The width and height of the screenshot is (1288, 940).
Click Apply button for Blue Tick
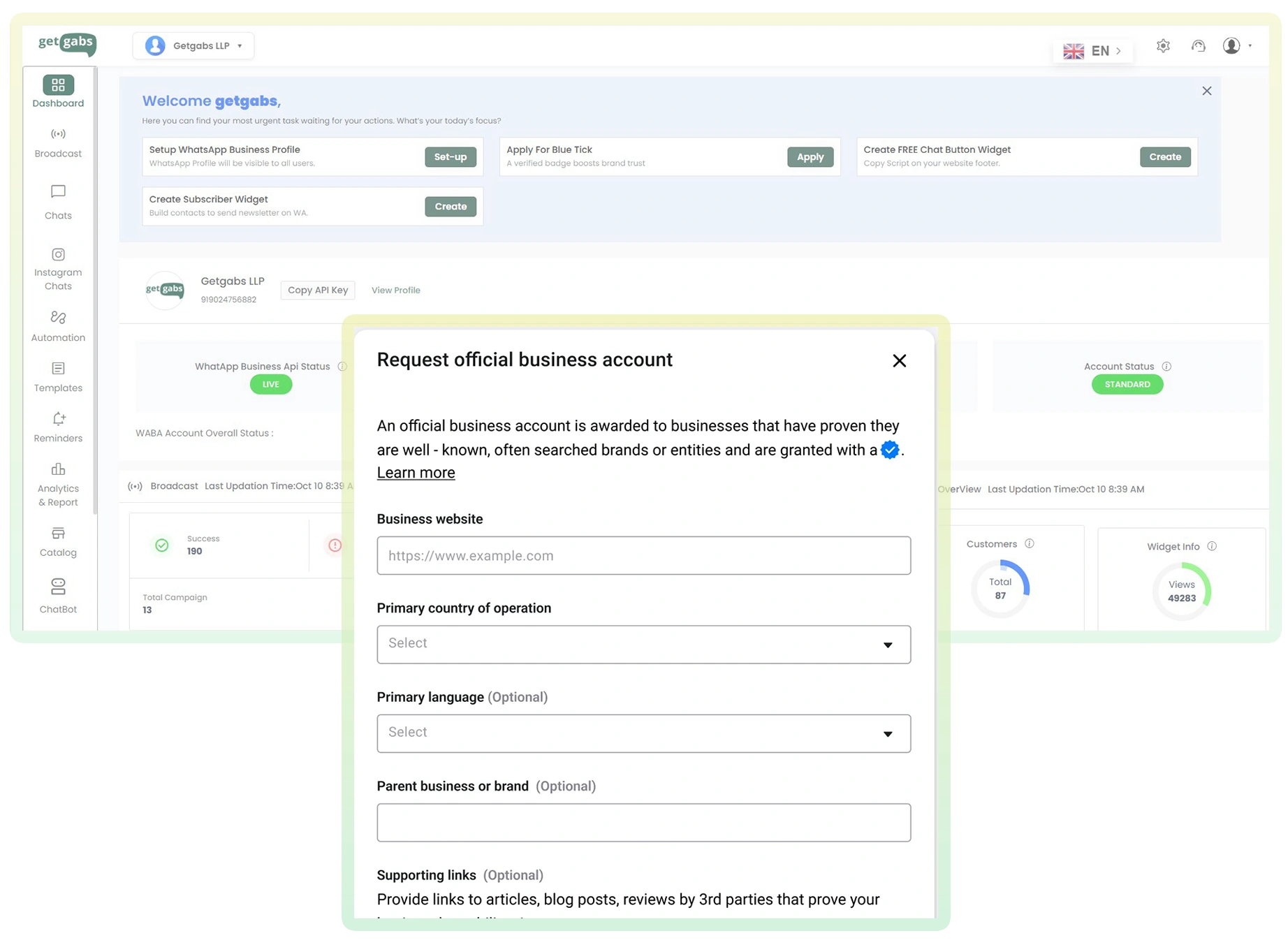pyautogui.click(x=810, y=157)
